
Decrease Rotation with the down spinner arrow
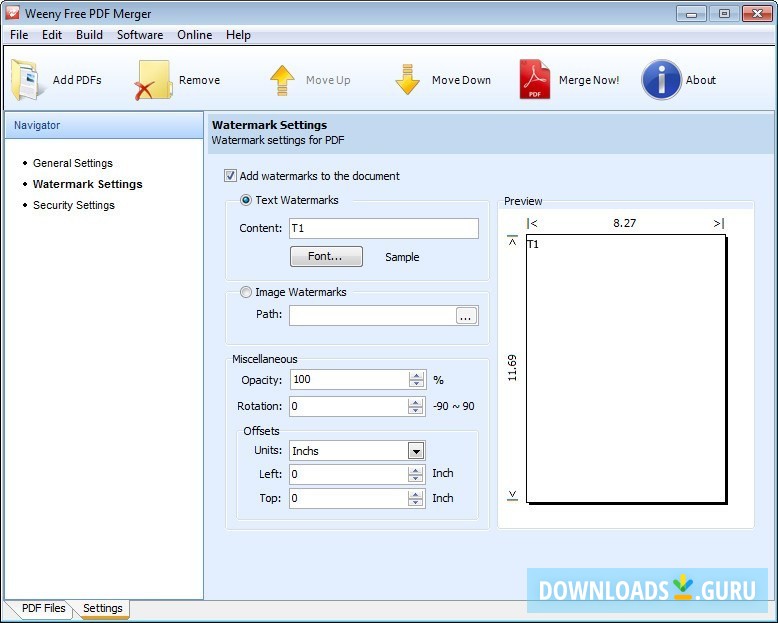416,411
